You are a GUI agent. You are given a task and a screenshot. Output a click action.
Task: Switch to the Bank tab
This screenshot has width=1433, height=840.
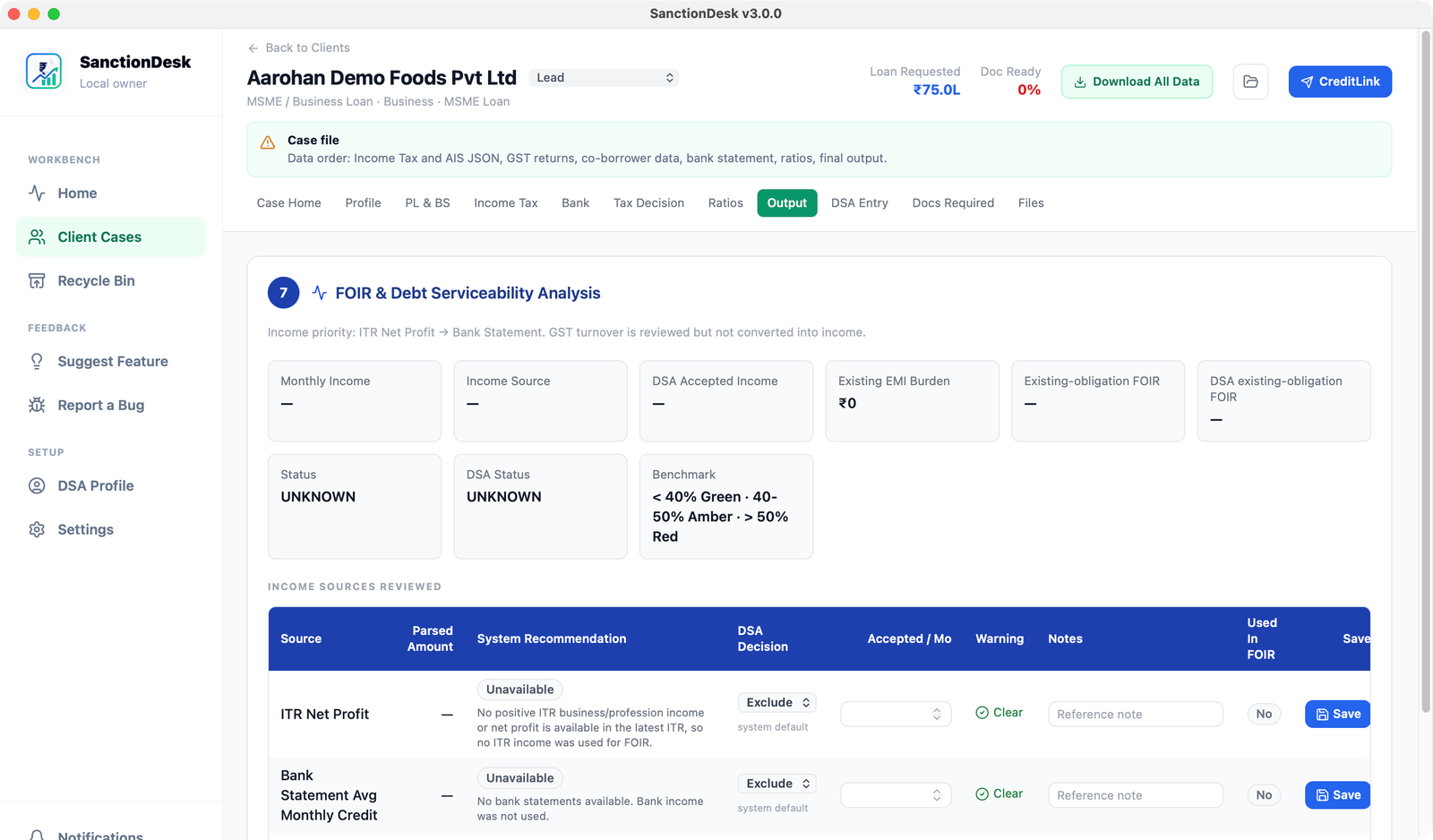click(x=575, y=203)
